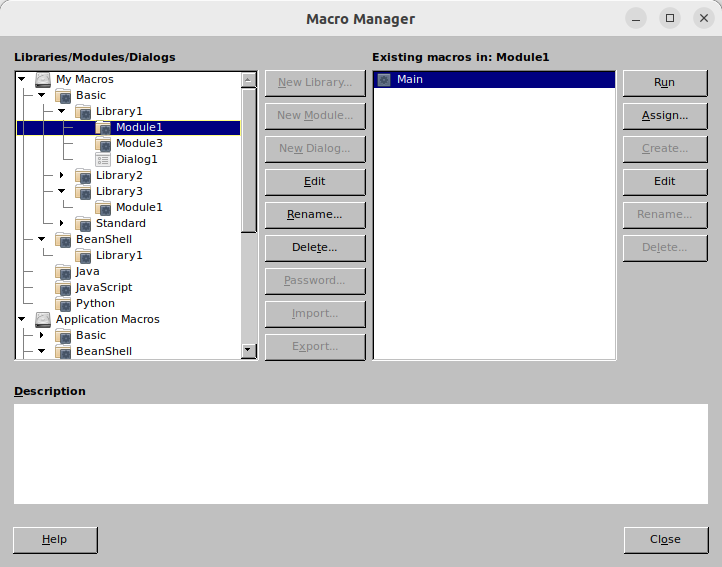The height and width of the screenshot is (567, 722).
Task: Click the Help button
Action: pos(55,540)
